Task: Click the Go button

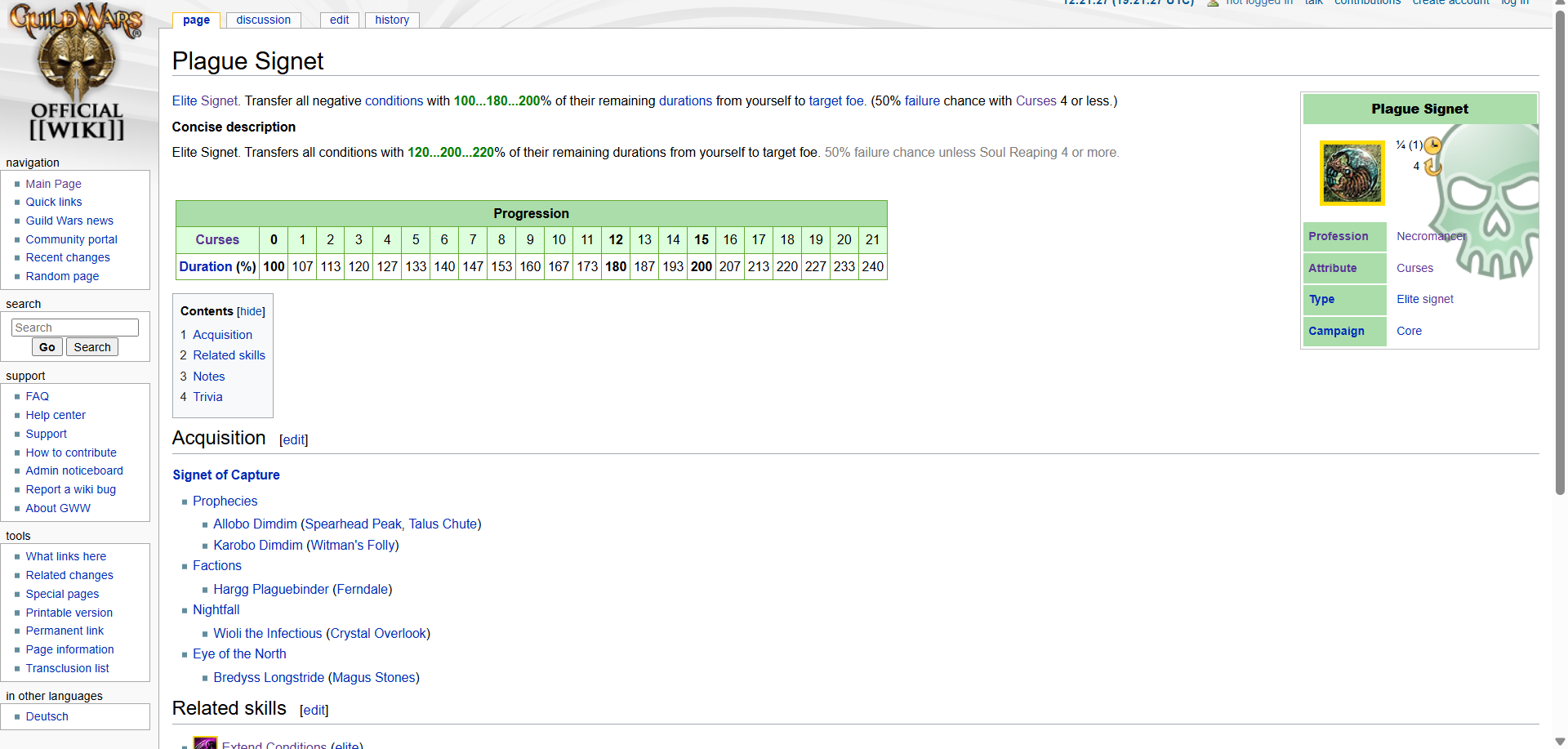Action: tap(47, 347)
